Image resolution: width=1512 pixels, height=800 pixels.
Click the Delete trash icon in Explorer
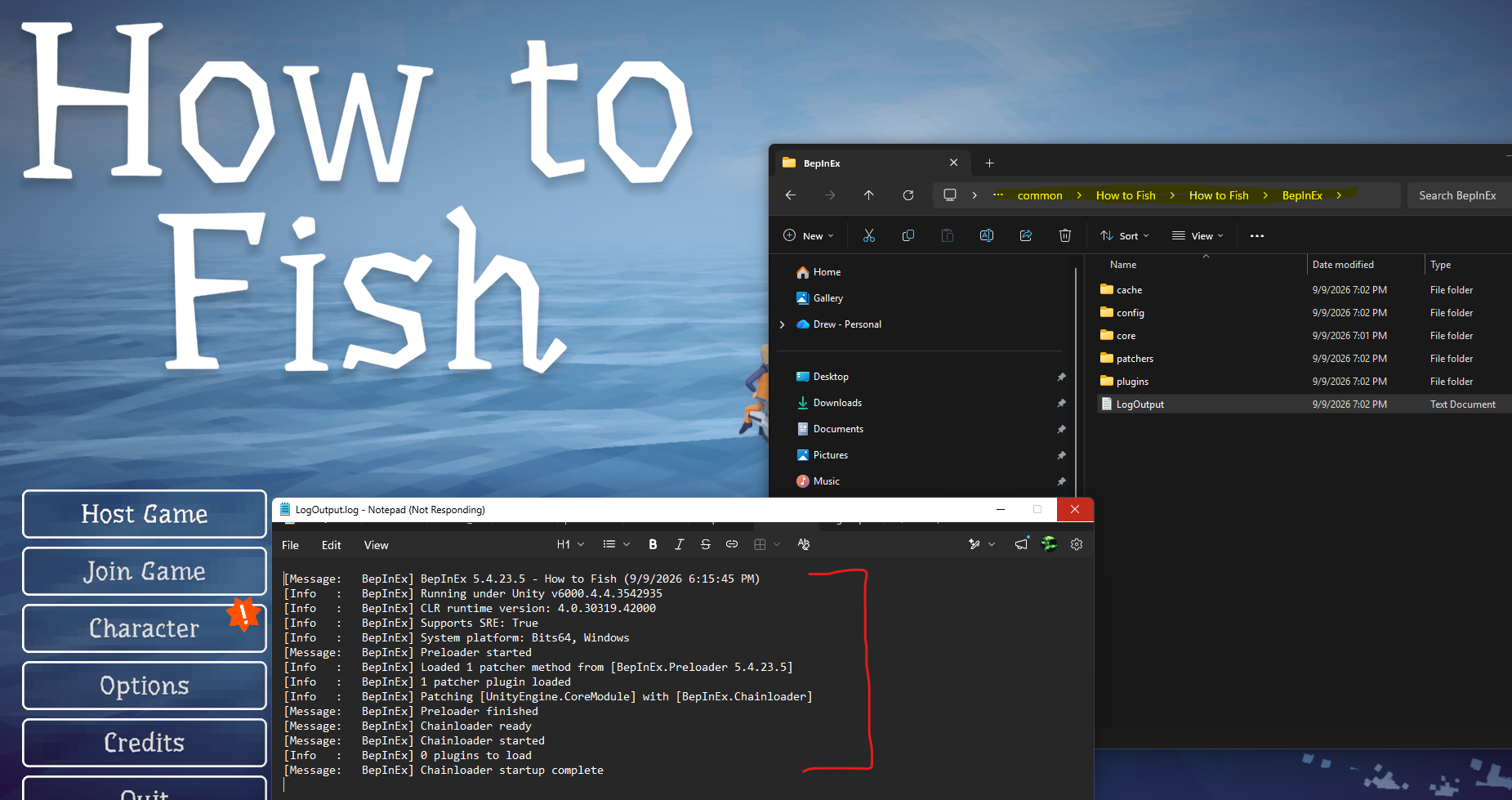(1065, 235)
